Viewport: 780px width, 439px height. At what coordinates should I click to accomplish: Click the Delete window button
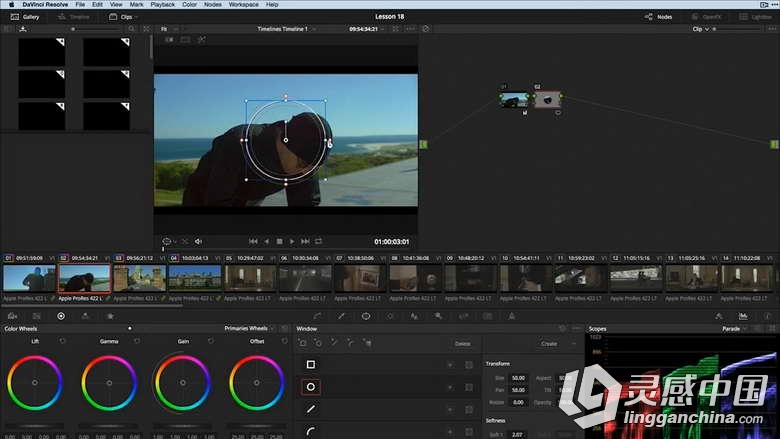coord(463,344)
